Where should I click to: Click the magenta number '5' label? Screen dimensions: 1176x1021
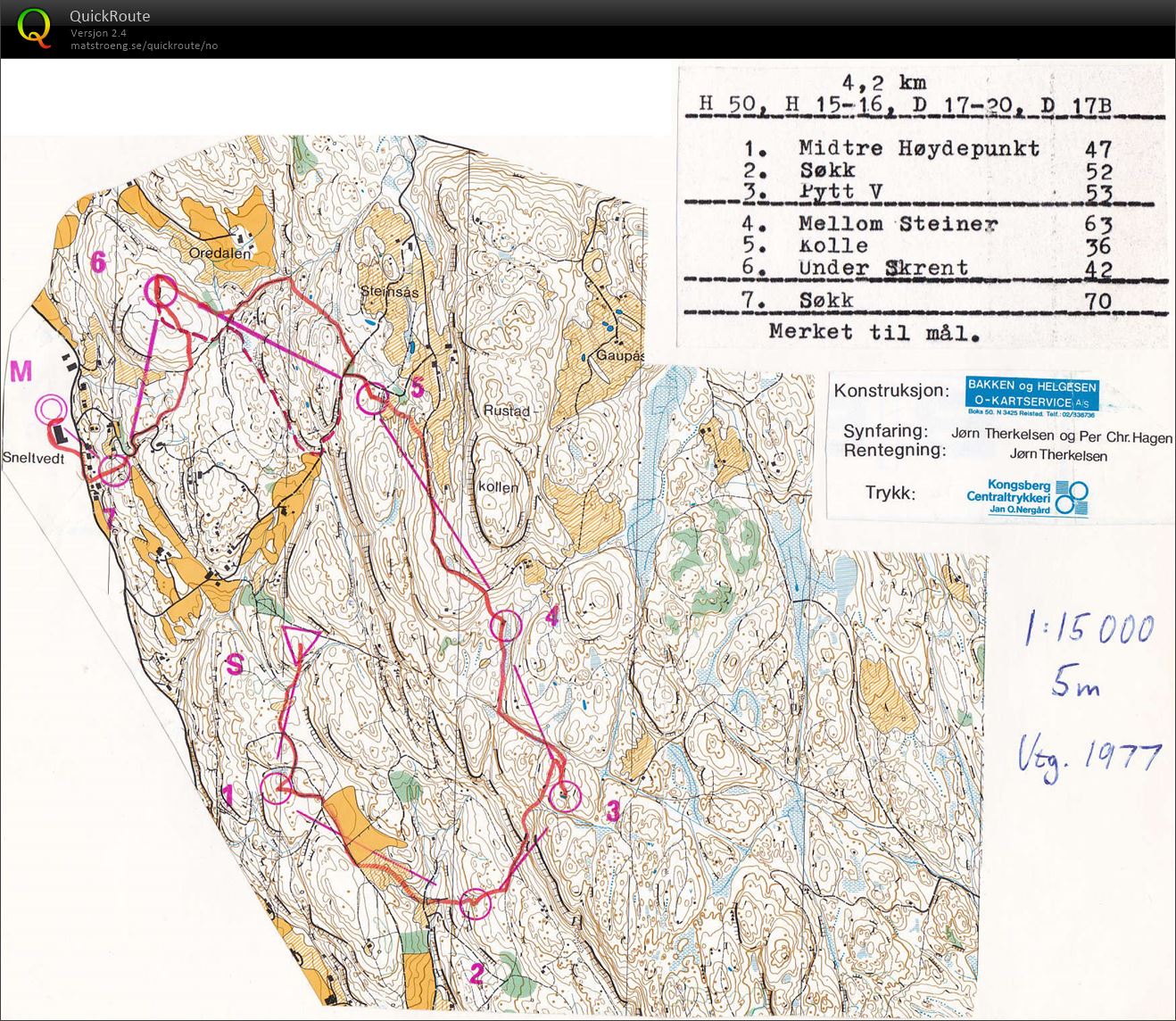[x=416, y=388]
